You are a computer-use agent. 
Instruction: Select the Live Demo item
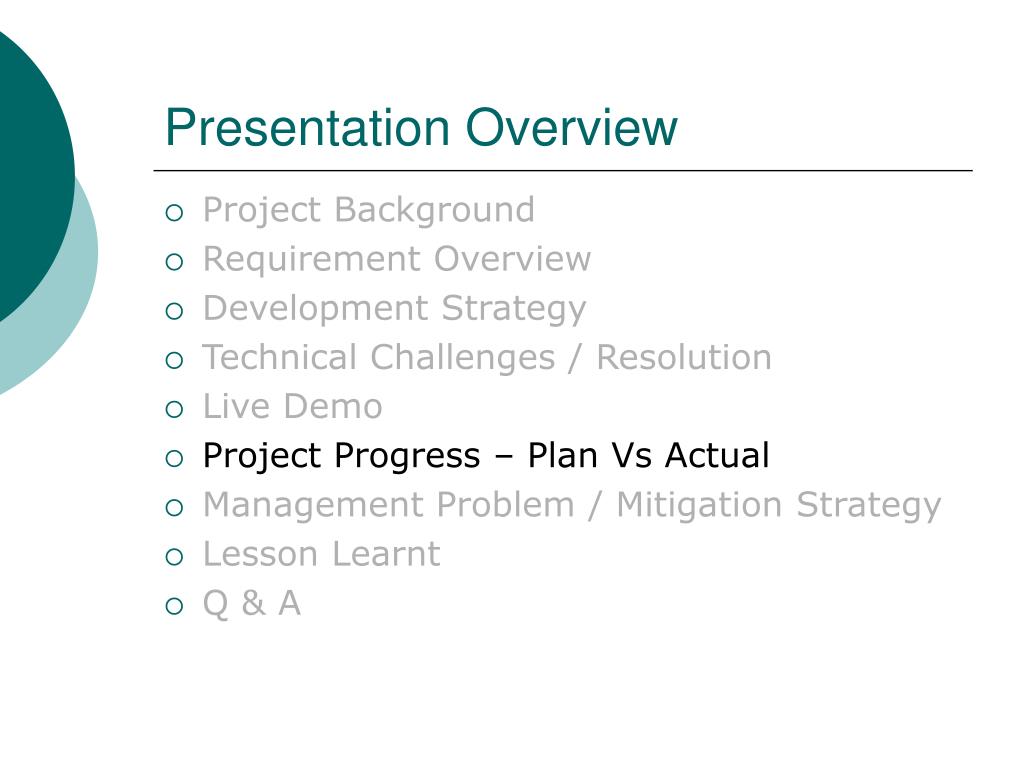[293, 407]
